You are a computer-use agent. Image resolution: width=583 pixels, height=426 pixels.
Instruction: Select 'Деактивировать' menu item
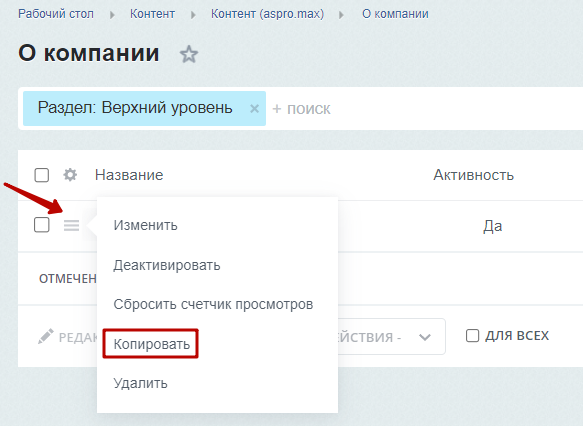(167, 265)
